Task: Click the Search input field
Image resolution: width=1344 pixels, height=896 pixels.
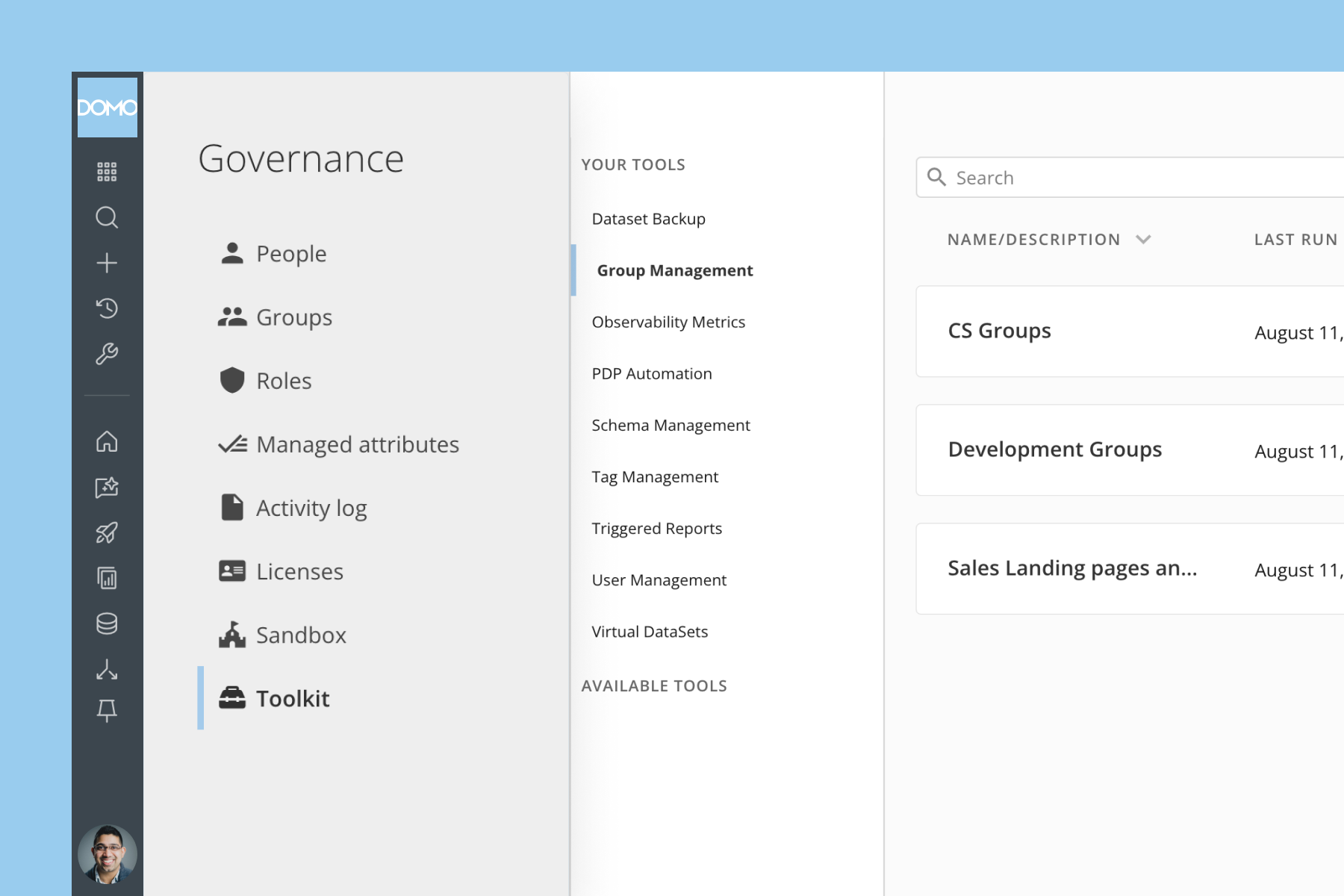Action: coord(1130,178)
